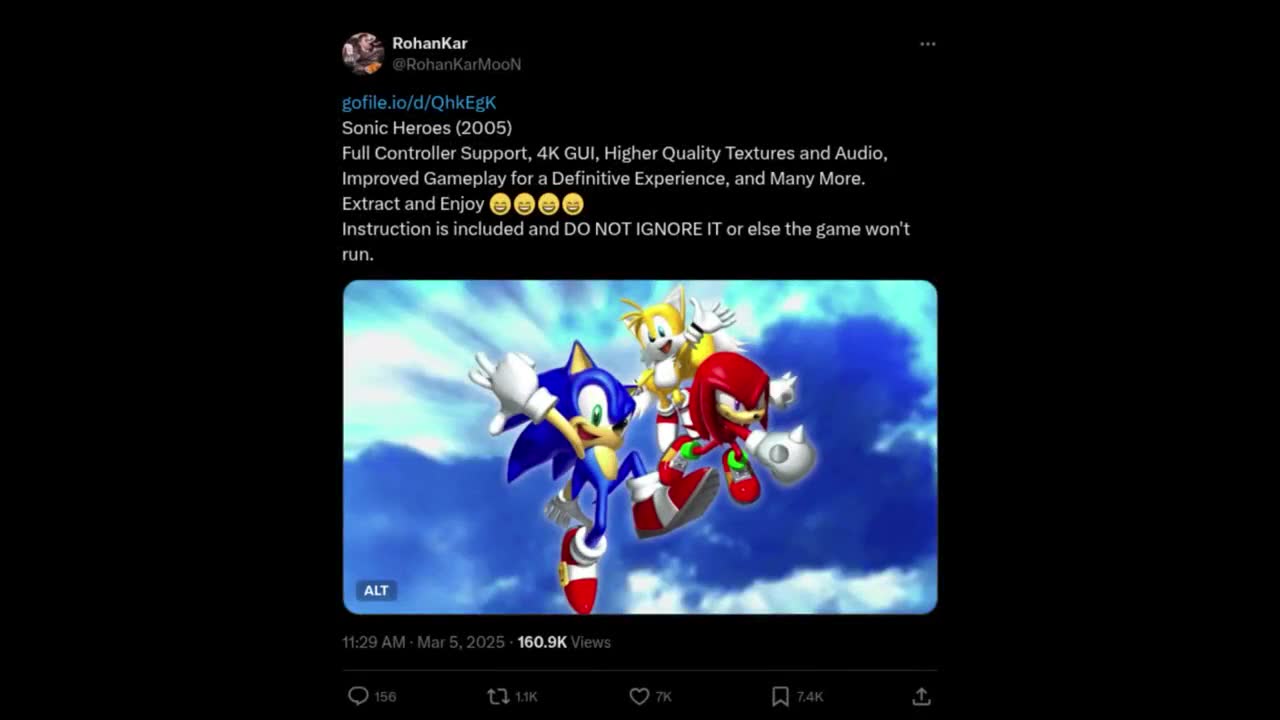The height and width of the screenshot is (720, 1280).
Task: Open RohanKar's profile avatar
Action: 362,54
